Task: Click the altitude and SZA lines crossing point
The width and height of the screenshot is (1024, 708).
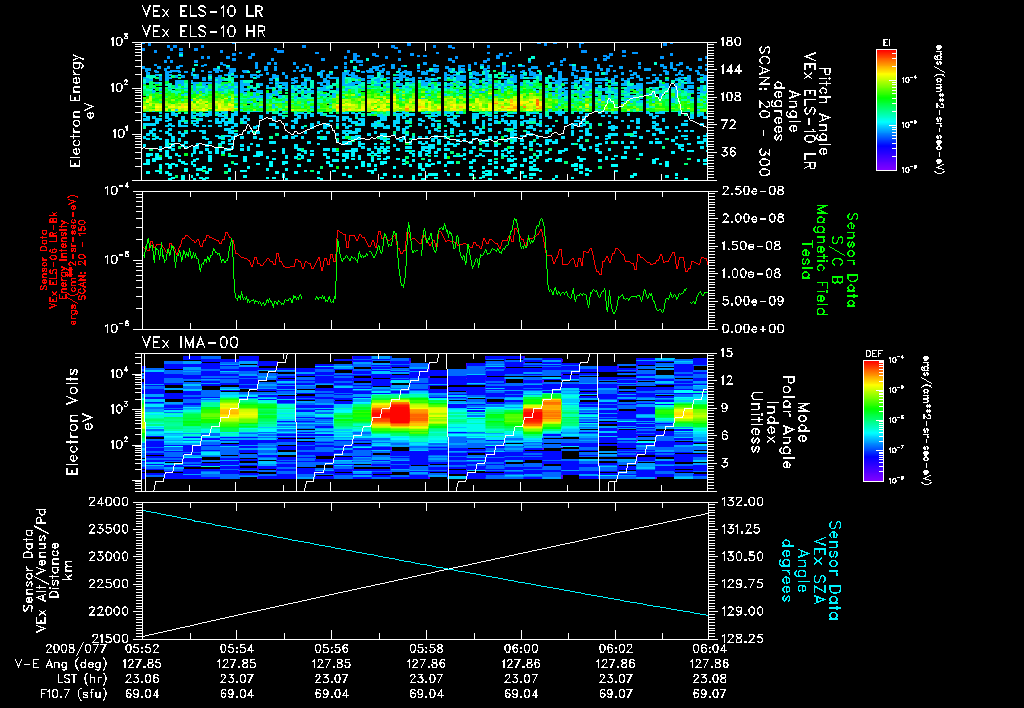Action: click(448, 570)
